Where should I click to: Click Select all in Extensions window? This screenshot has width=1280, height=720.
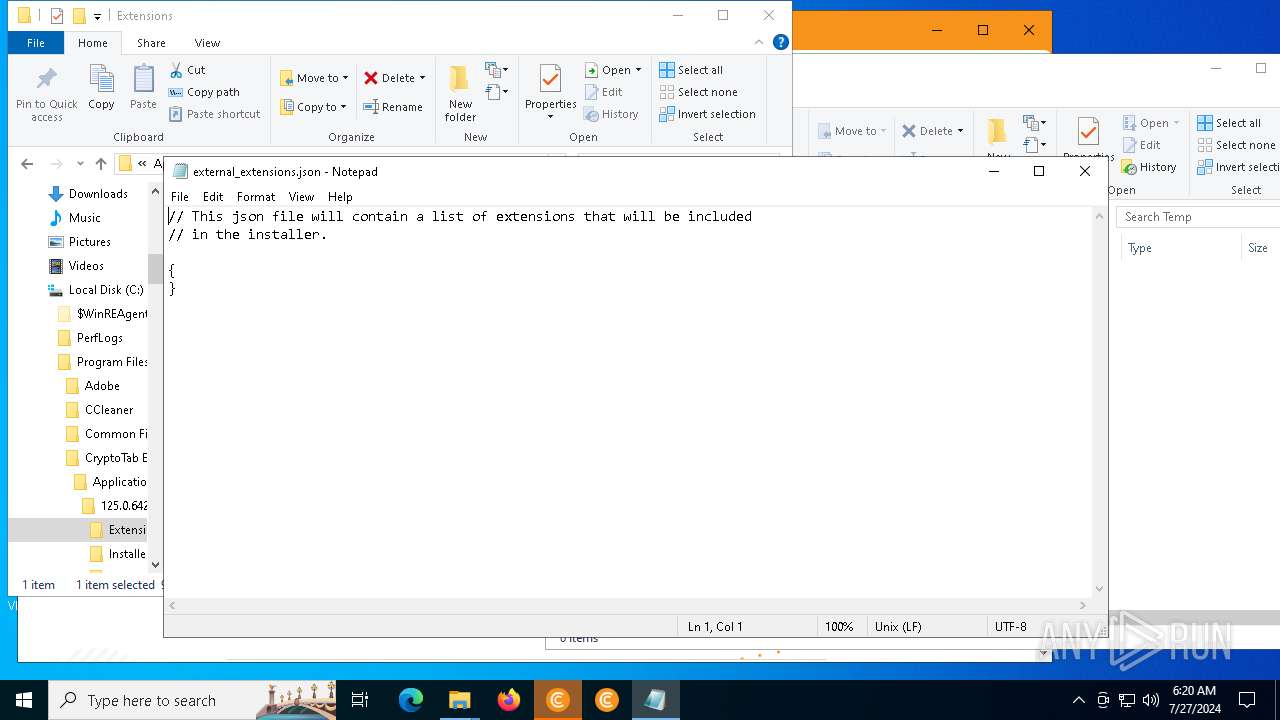691,70
